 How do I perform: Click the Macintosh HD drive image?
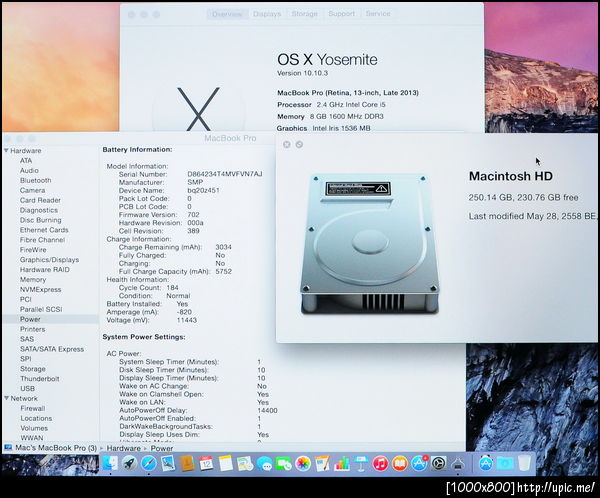click(370, 244)
